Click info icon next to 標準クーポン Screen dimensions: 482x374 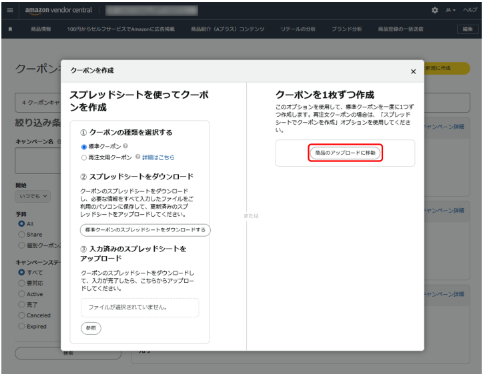click(x=125, y=146)
